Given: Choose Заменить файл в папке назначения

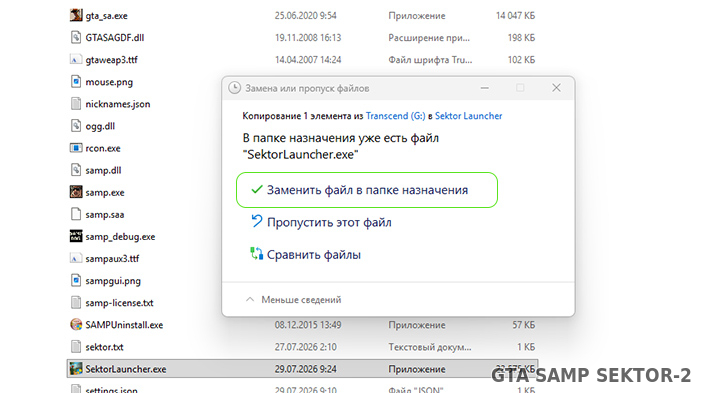Looking at the screenshot, I should (367, 190).
